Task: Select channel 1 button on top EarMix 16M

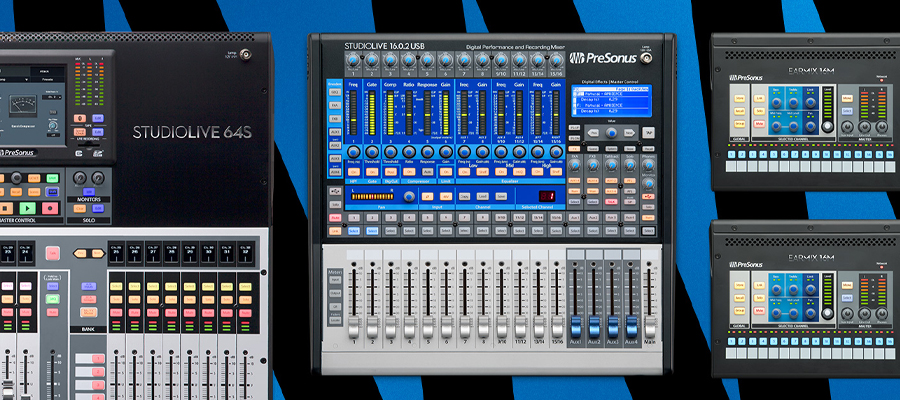Action: click(x=732, y=154)
